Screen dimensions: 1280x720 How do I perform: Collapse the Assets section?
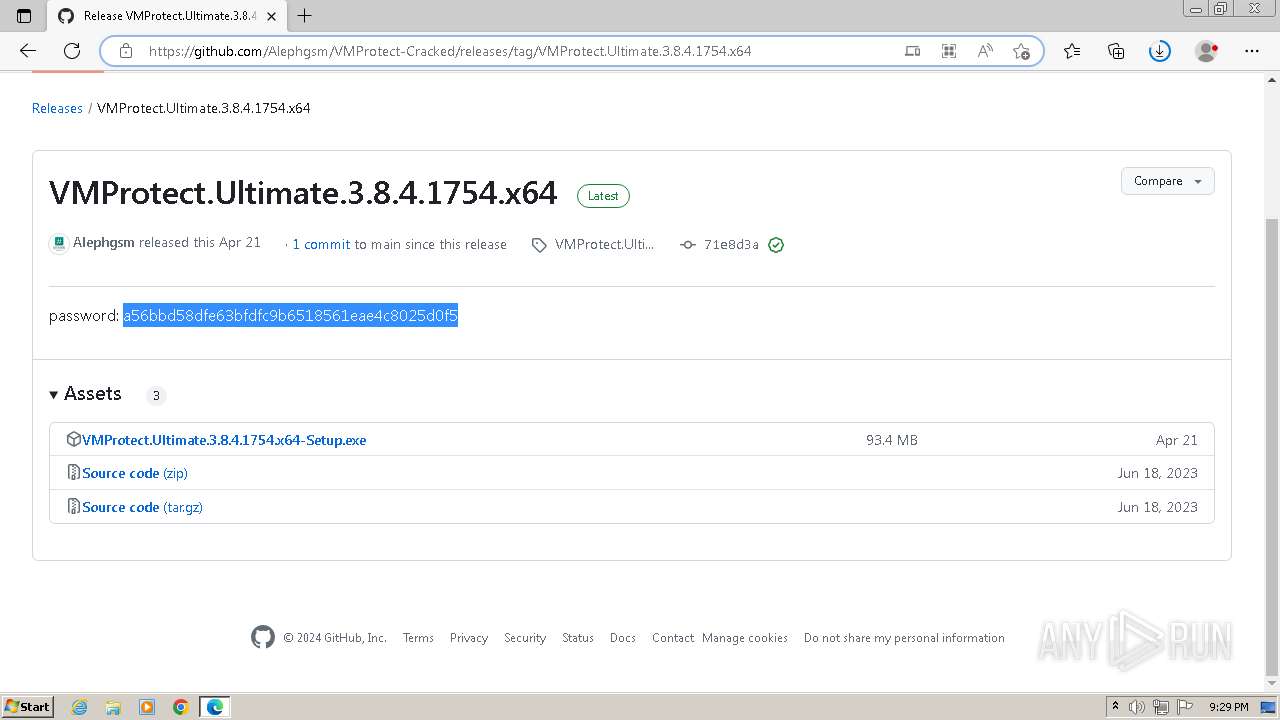[x=86, y=394]
